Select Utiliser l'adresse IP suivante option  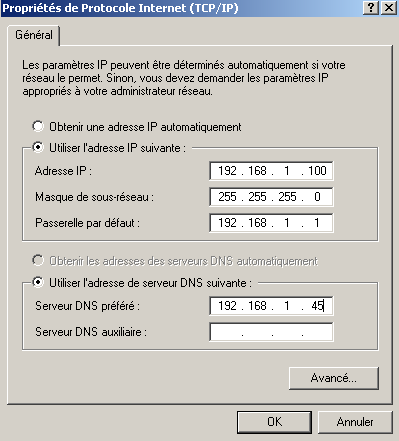38,148
